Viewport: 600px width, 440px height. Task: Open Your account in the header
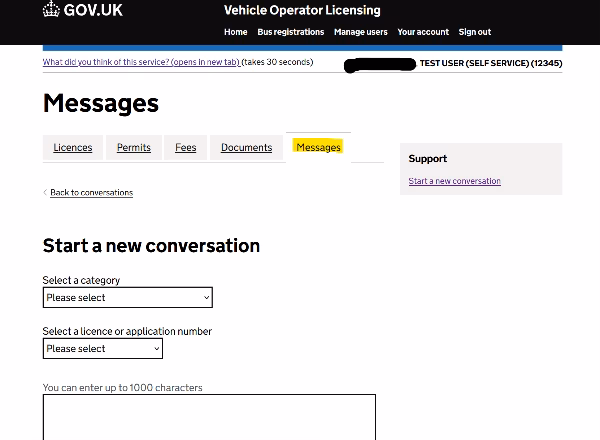pyautogui.click(x=423, y=32)
